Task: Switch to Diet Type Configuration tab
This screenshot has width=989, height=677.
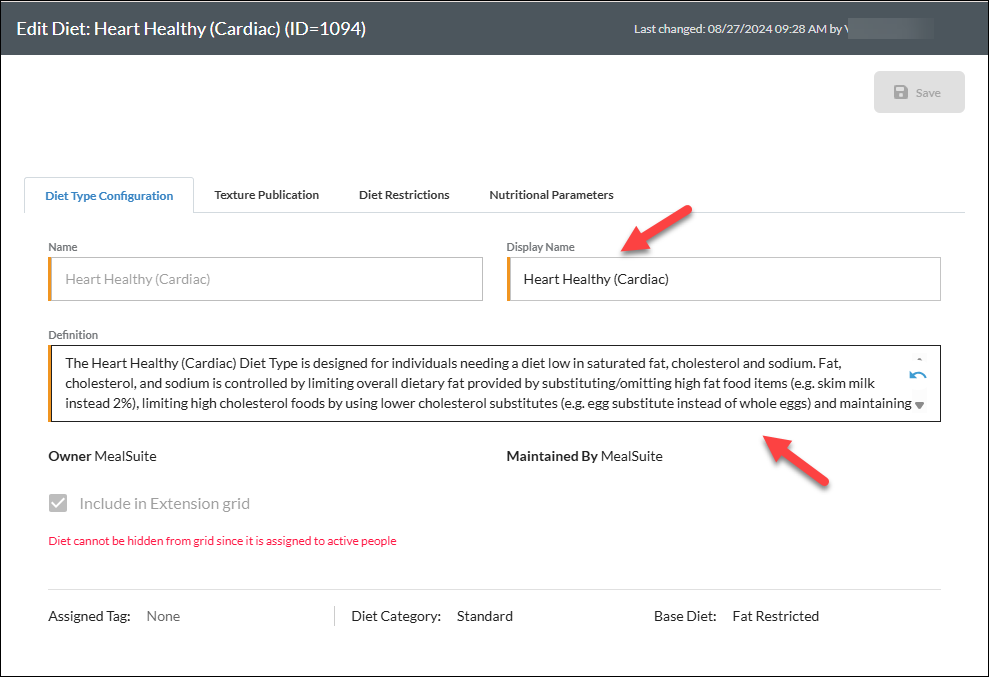Action: 109,196
